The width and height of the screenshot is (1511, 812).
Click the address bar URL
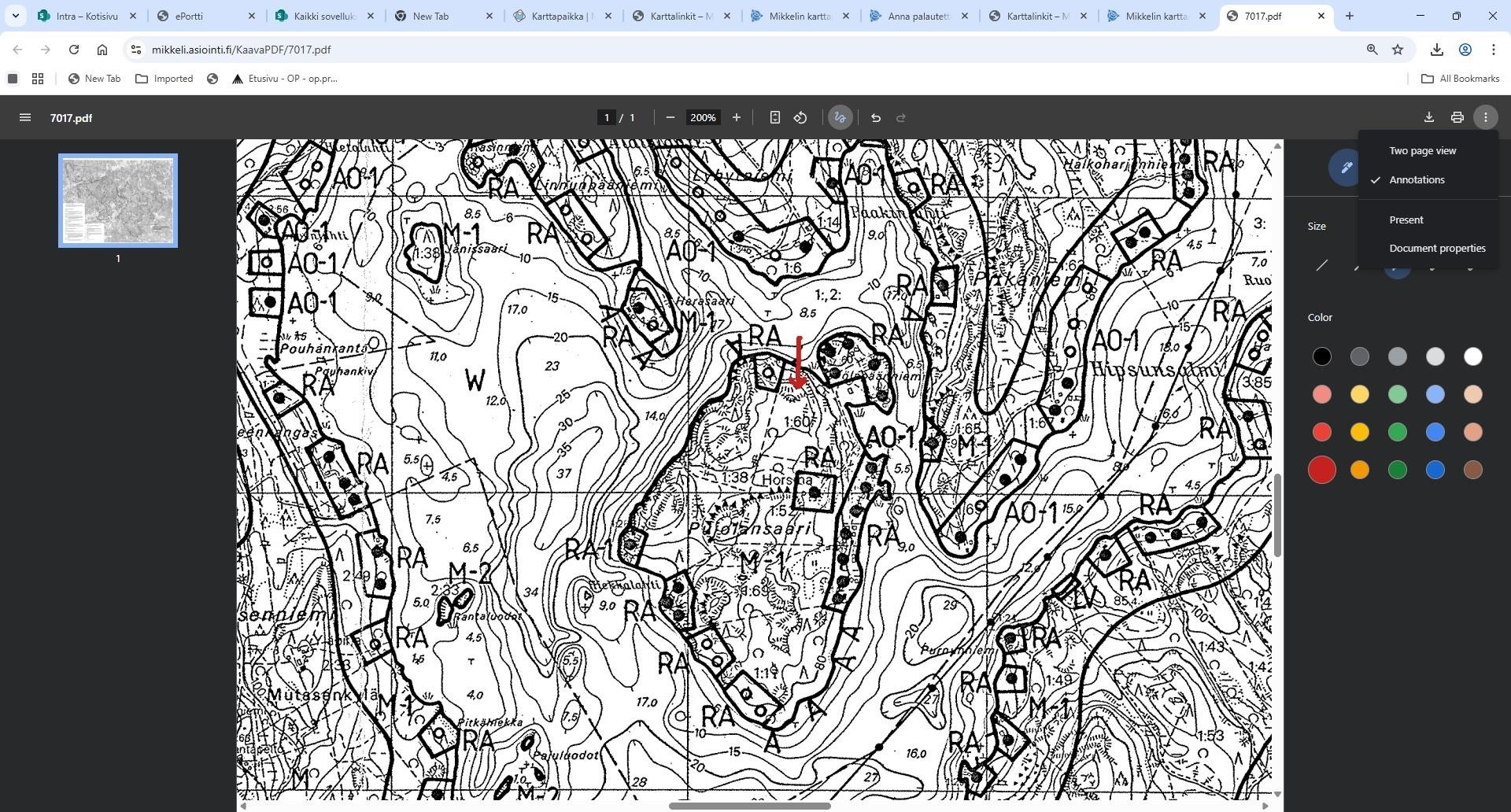pyautogui.click(x=241, y=50)
